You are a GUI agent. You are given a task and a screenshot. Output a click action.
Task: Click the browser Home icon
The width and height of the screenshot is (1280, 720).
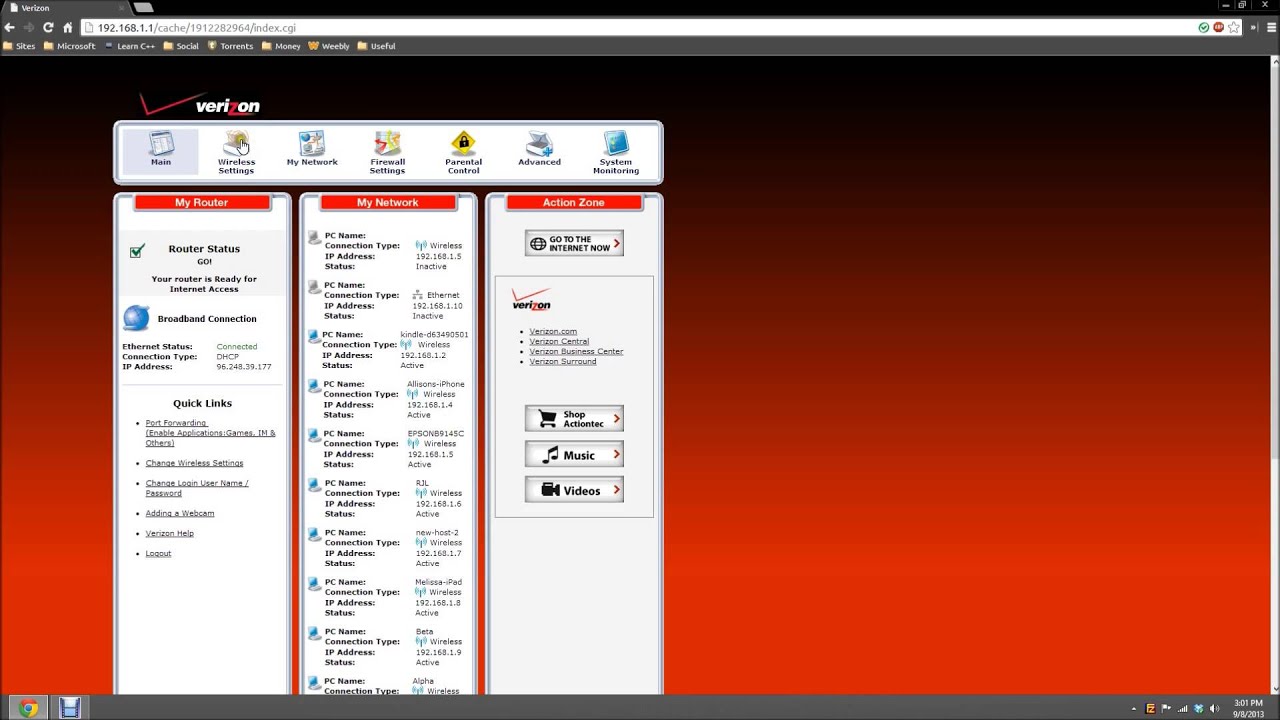[x=68, y=27]
